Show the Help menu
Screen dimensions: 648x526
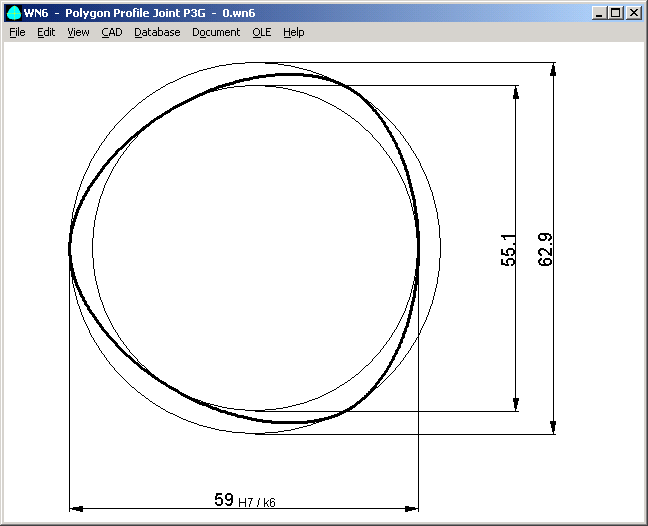[293, 32]
